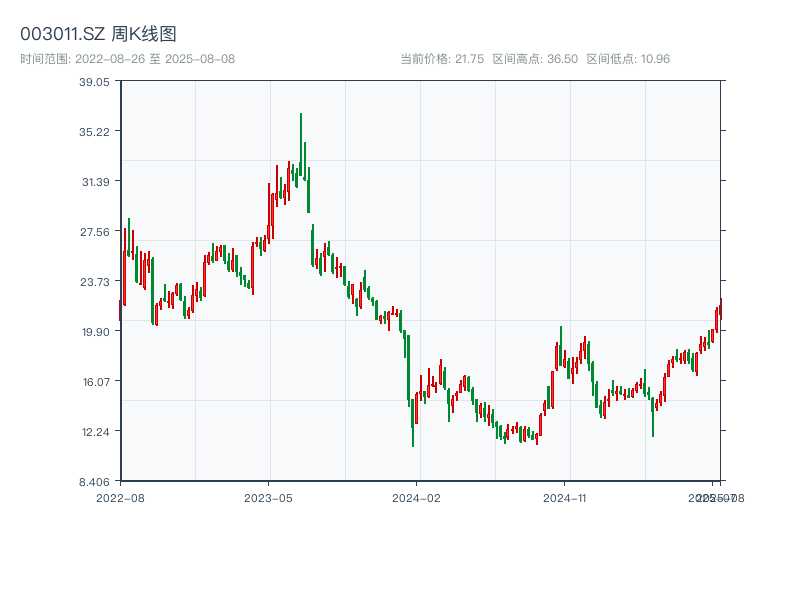The height and width of the screenshot is (600, 800).
Task: Select the 2024-11 x-axis date label
Action: click(565, 497)
